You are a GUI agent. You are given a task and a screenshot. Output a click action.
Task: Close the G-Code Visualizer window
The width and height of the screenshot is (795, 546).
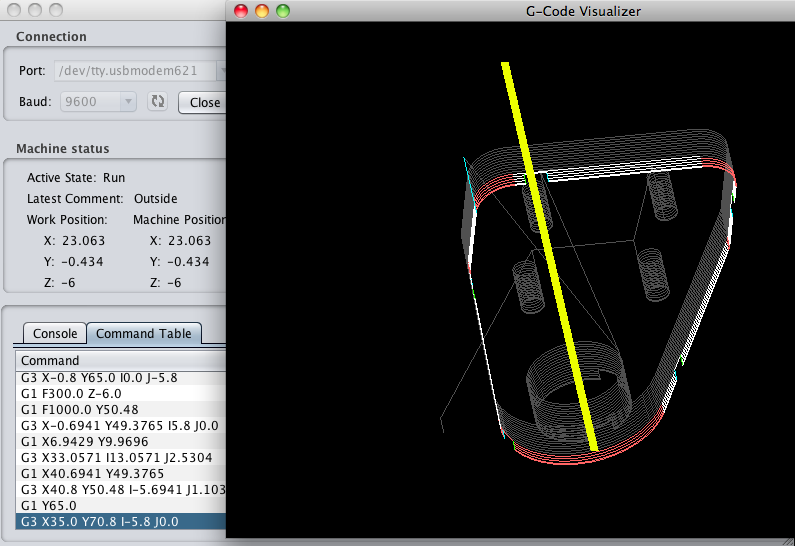coord(241,11)
